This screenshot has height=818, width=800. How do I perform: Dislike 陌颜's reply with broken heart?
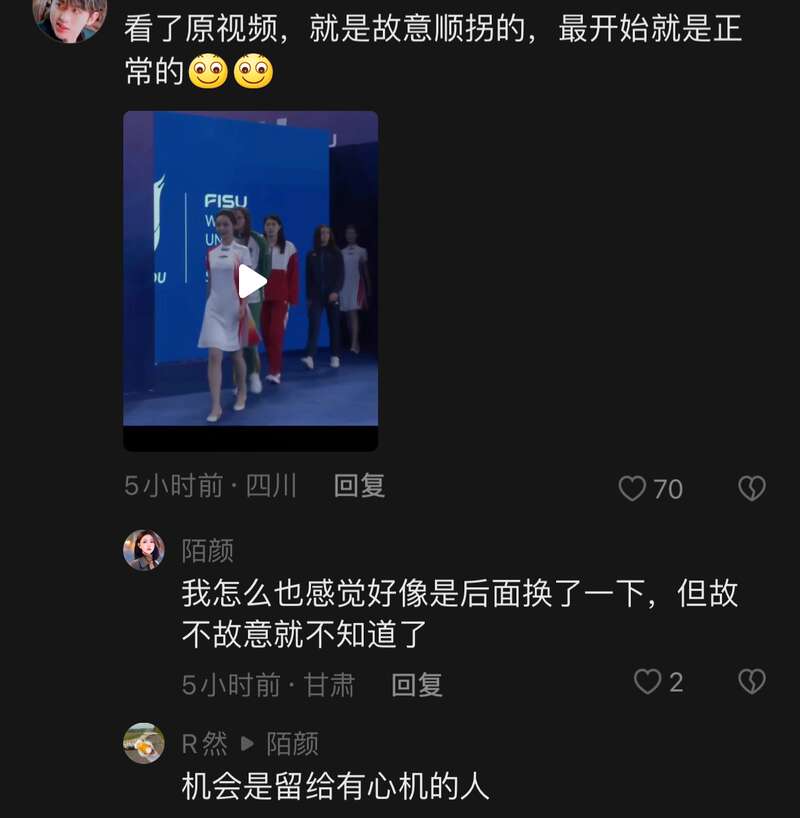(x=752, y=681)
